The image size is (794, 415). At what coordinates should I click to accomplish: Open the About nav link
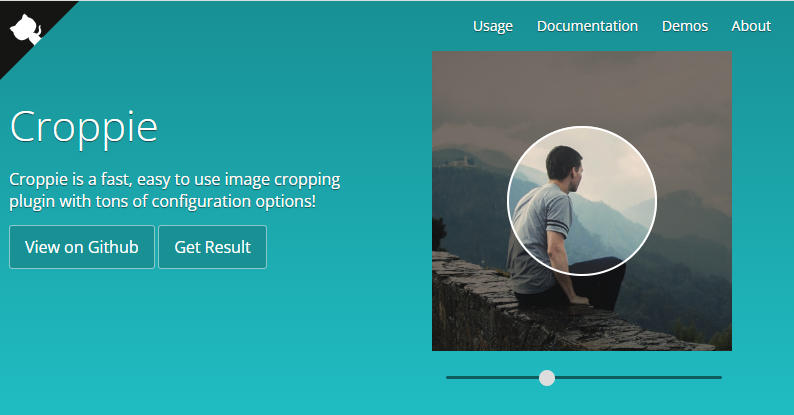(x=751, y=26)
